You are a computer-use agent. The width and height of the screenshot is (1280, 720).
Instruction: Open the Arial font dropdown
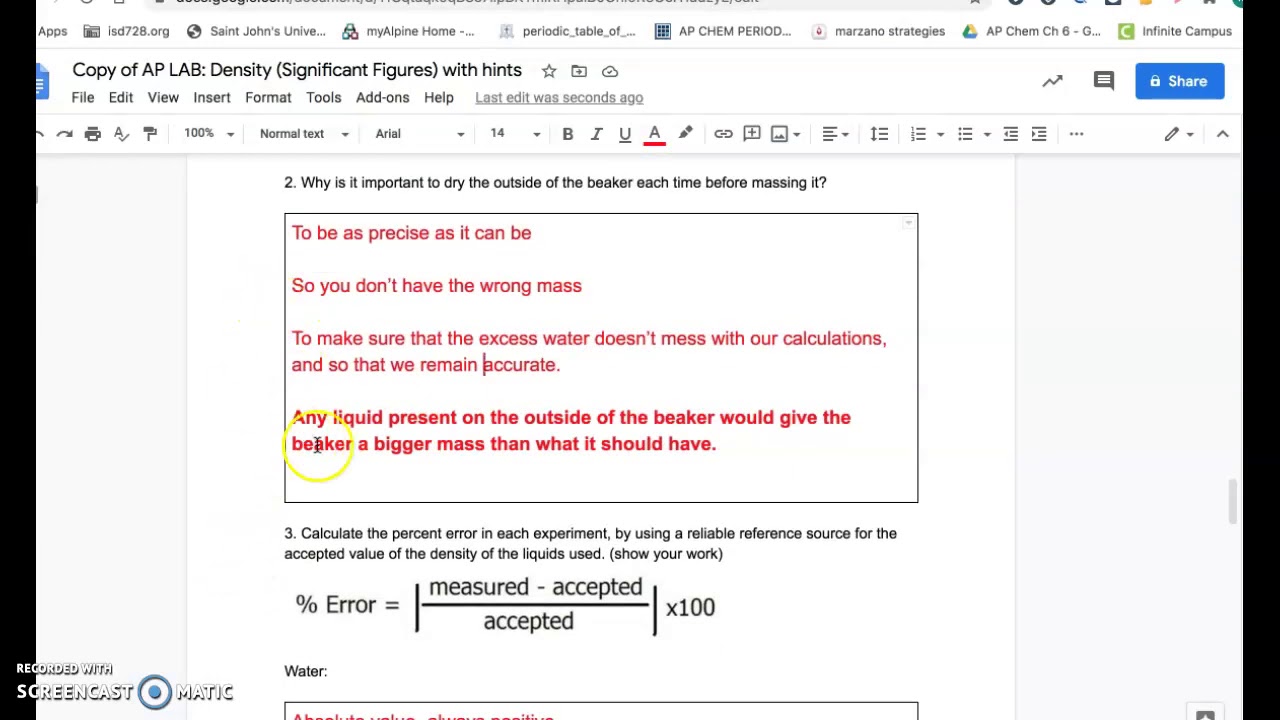420,134
